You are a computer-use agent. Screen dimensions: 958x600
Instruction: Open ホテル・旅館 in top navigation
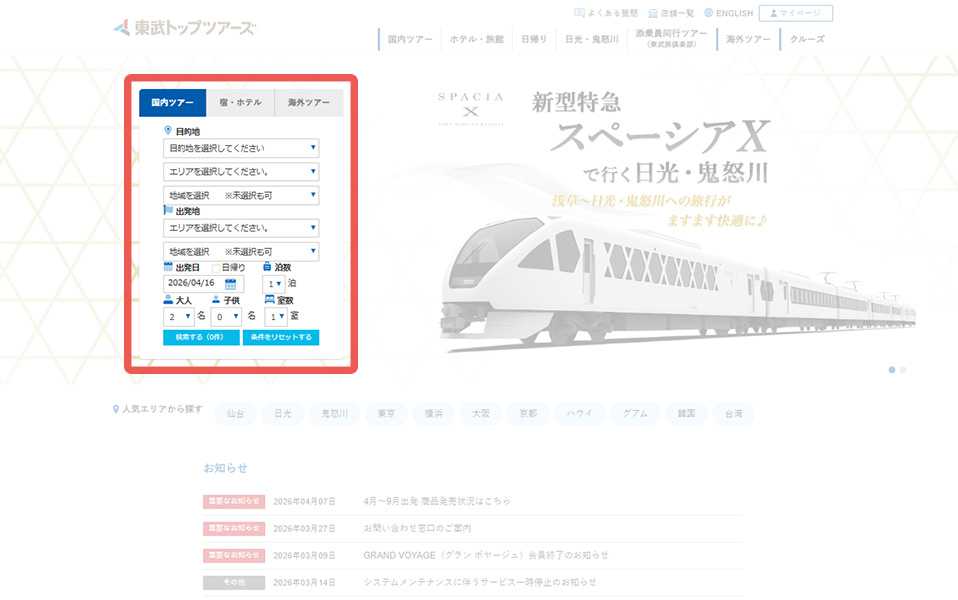coord(477,39)
